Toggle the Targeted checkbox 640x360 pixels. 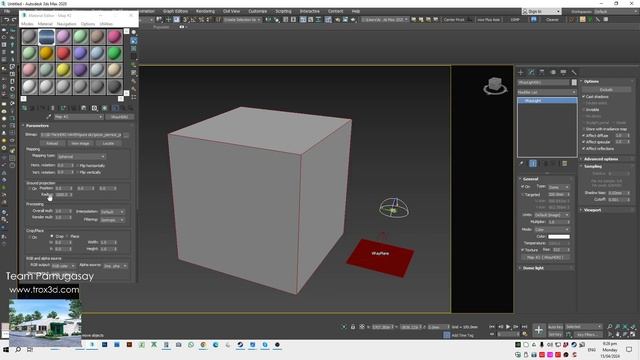point(523,195)
